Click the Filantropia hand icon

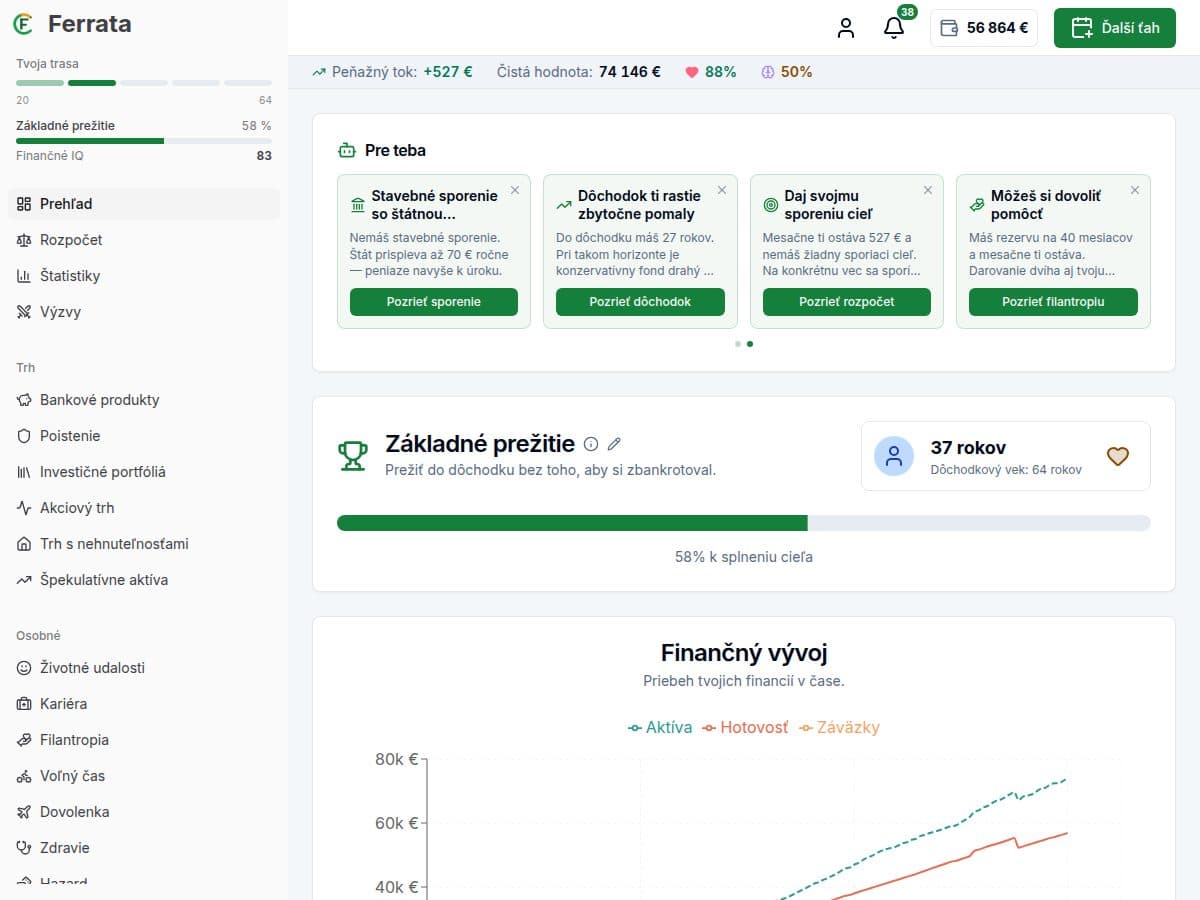click(x=24, y=740)
